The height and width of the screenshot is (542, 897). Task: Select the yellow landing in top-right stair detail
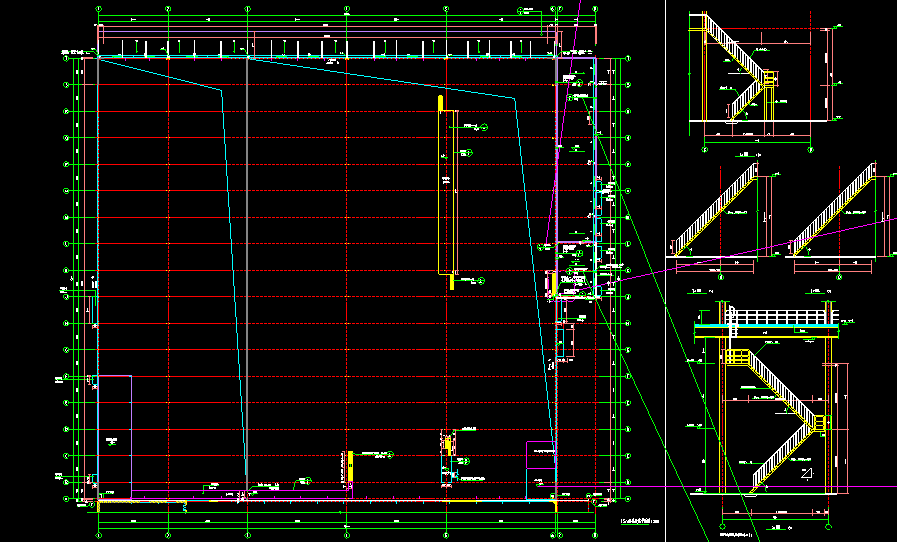tap(770, 78)
